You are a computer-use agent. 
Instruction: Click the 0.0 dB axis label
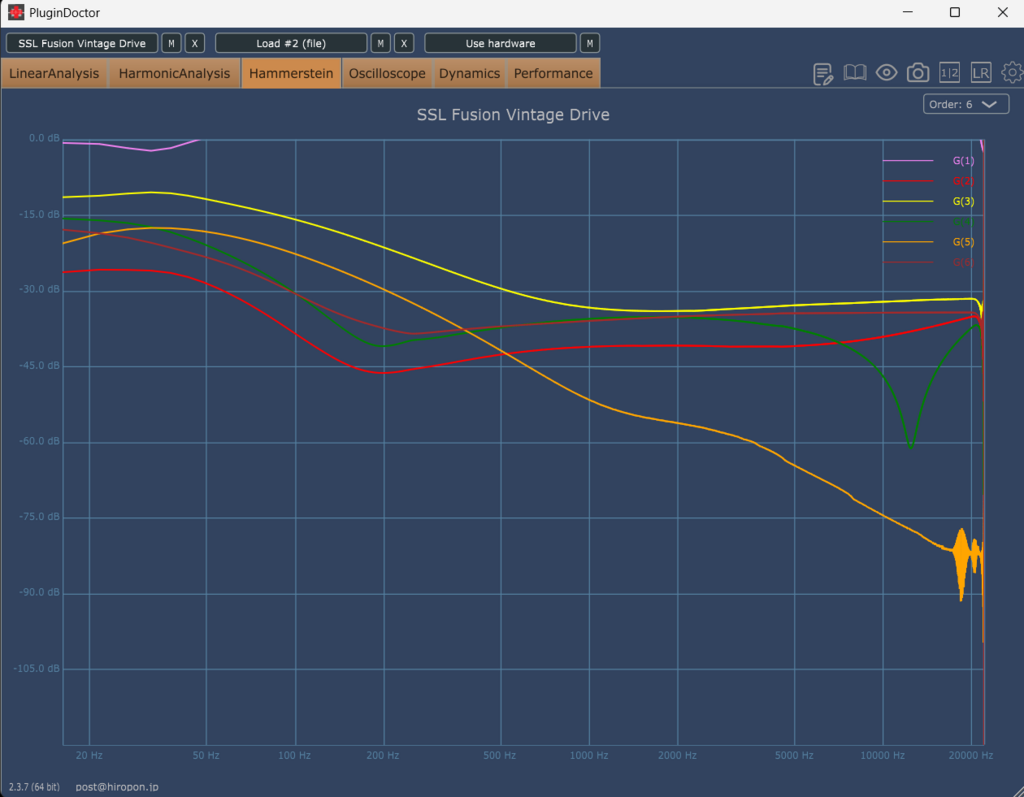[x=44, y=138]
